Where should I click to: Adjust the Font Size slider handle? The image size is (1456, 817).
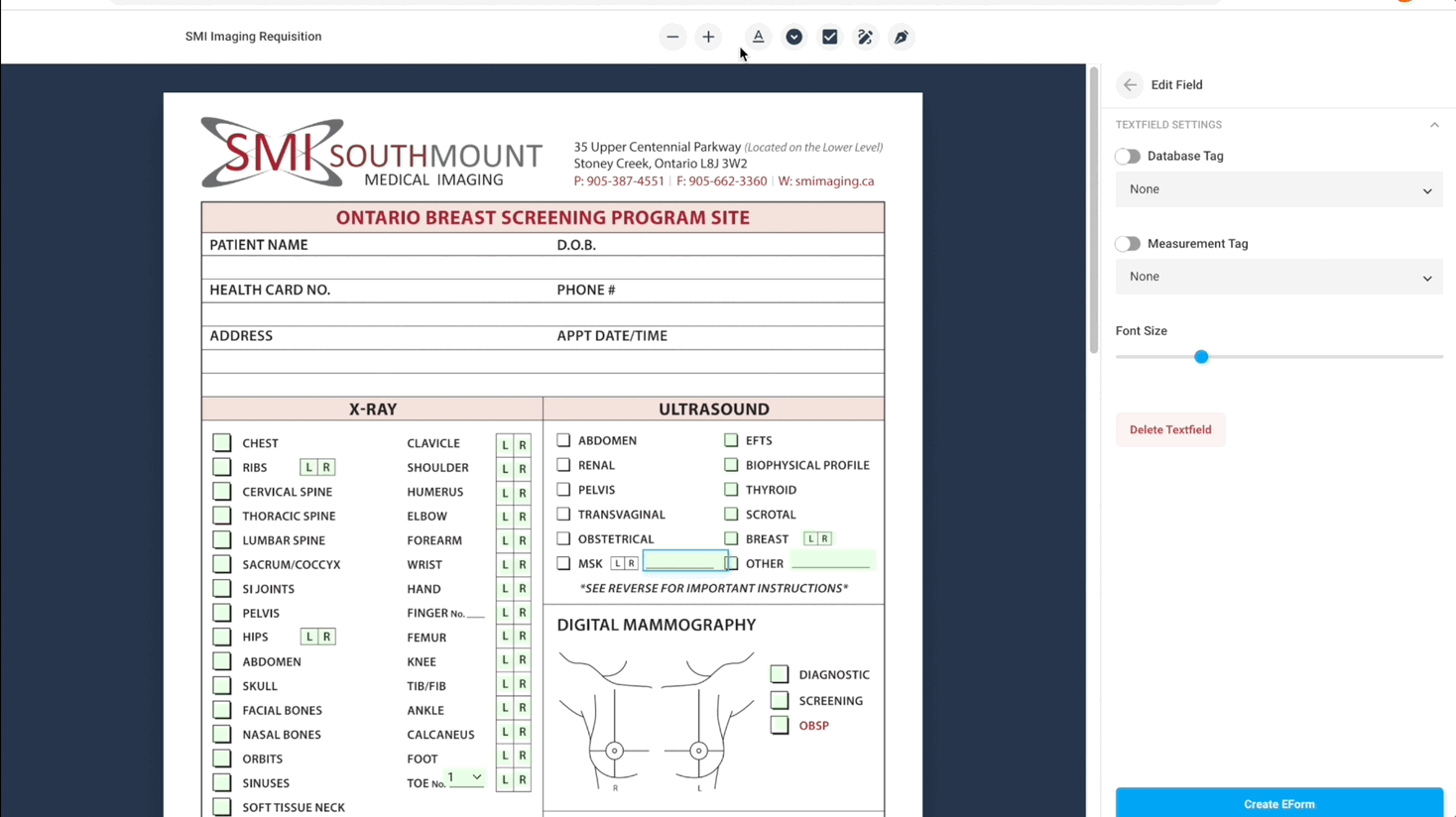(x=1201, y=357)
